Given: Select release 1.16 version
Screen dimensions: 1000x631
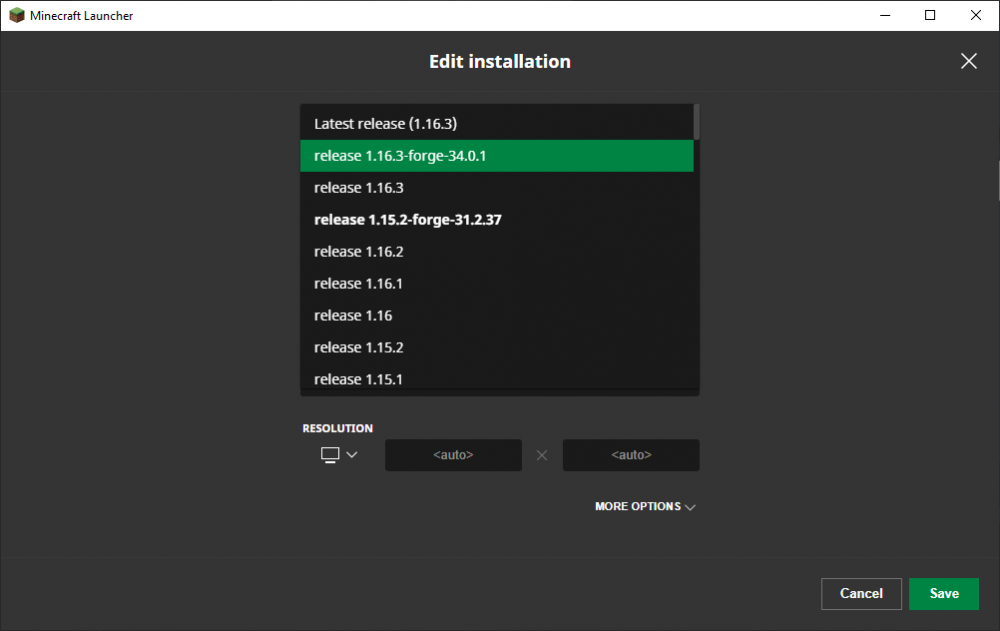Looking at the screenshot, I should point(353,316).
